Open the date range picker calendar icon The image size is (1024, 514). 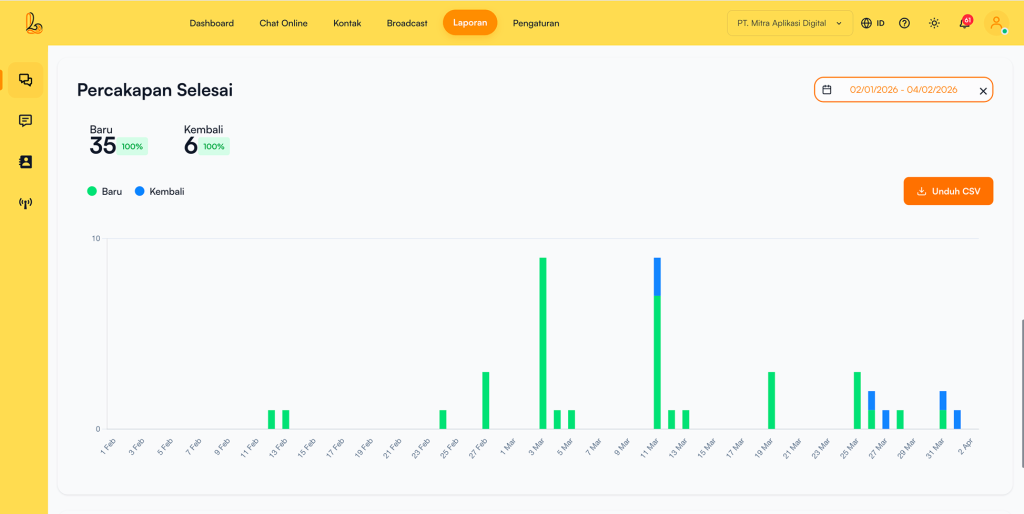coord(827,90)
